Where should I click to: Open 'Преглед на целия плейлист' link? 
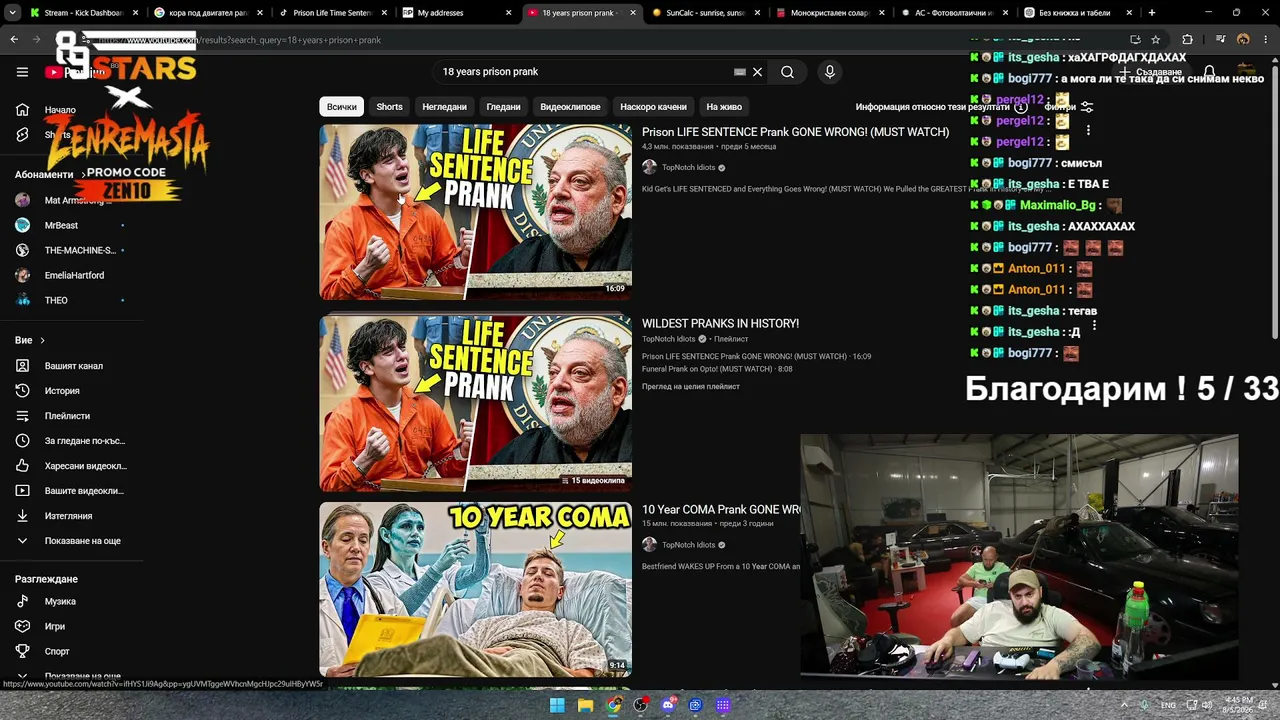click(x=691, y=386)
